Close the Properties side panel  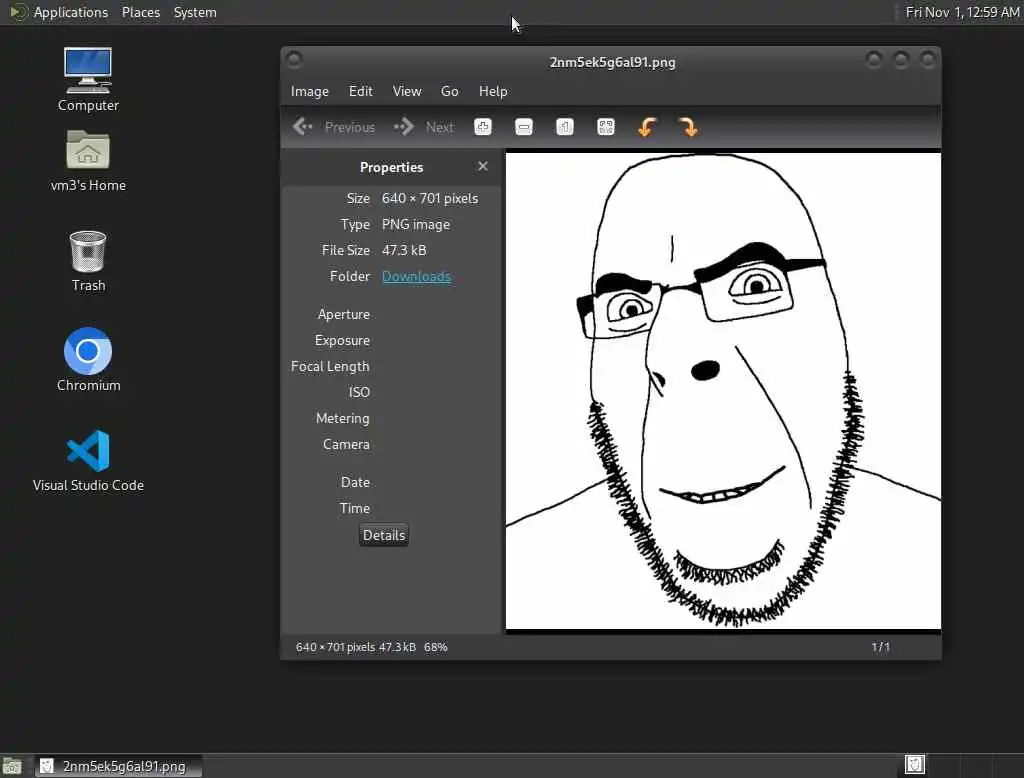click(483, 167)
